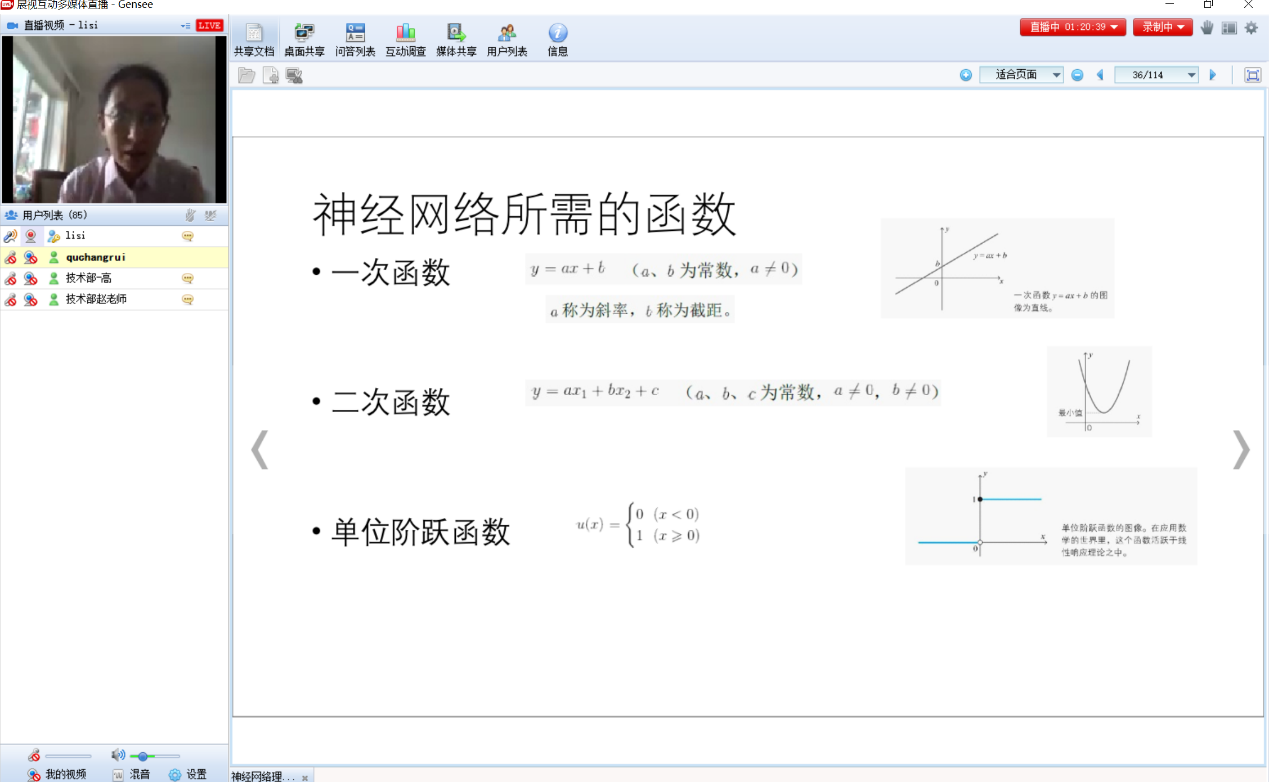Toggle the microphone icon at the bottom
This screenshot has width=1269, height=782.
click(34, 755)
